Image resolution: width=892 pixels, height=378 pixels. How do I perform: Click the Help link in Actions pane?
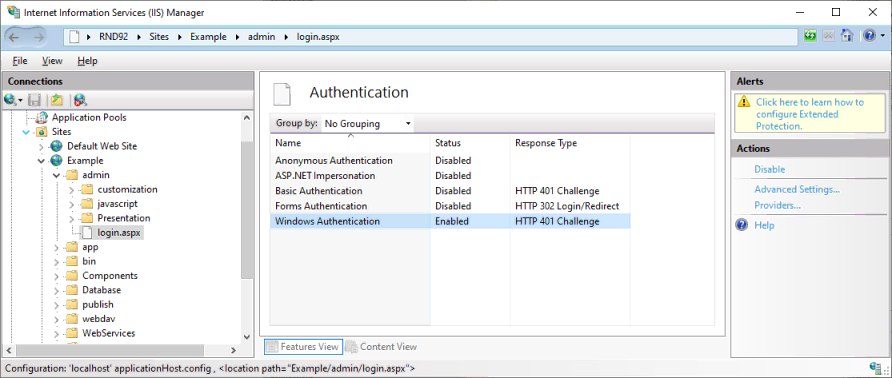[x=764, y=225]
